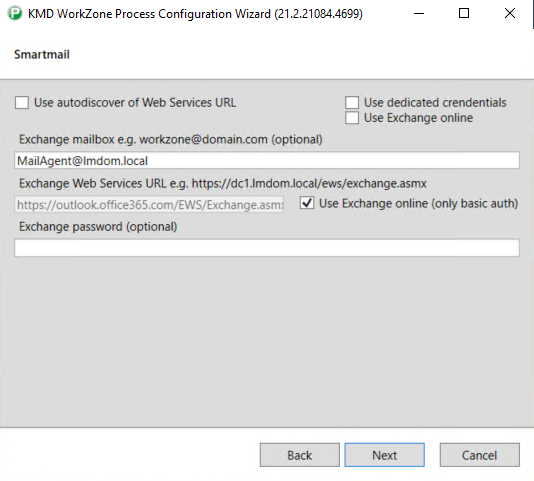Proceed with the Next button
This screenshot has width=534, height=481.
pos(384,455)
